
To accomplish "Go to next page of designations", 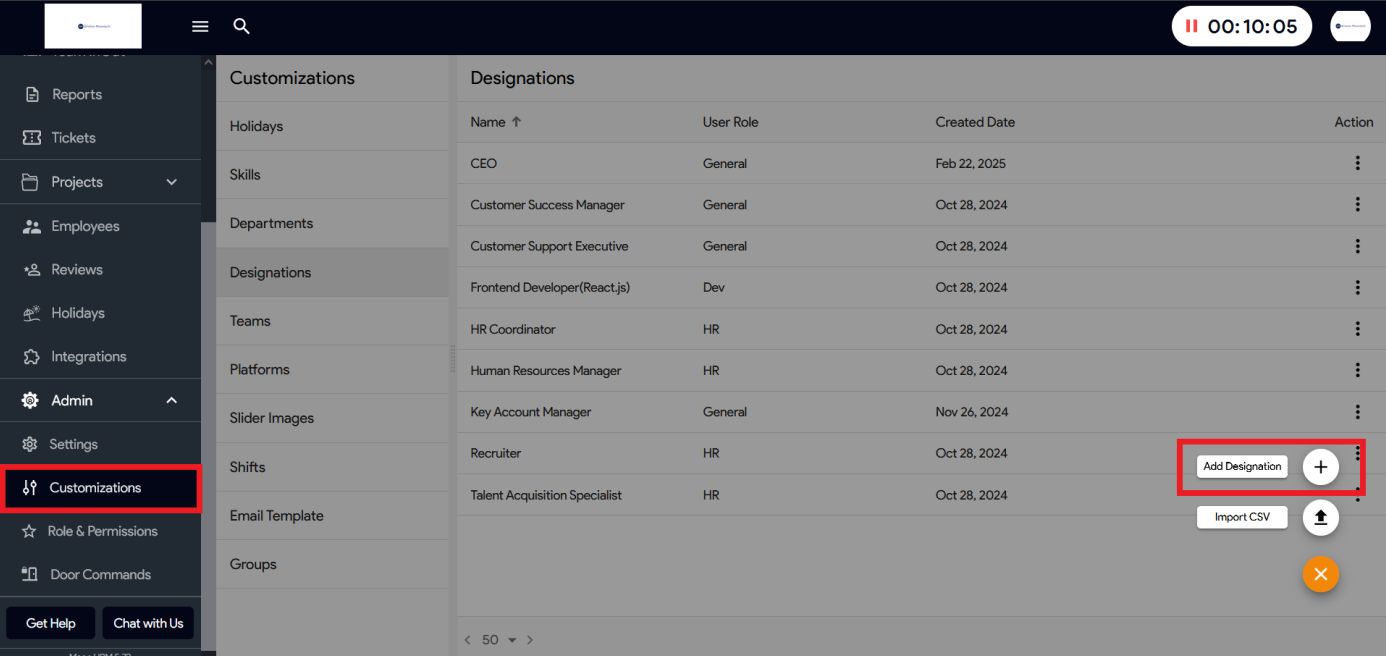I will point(530,640).
